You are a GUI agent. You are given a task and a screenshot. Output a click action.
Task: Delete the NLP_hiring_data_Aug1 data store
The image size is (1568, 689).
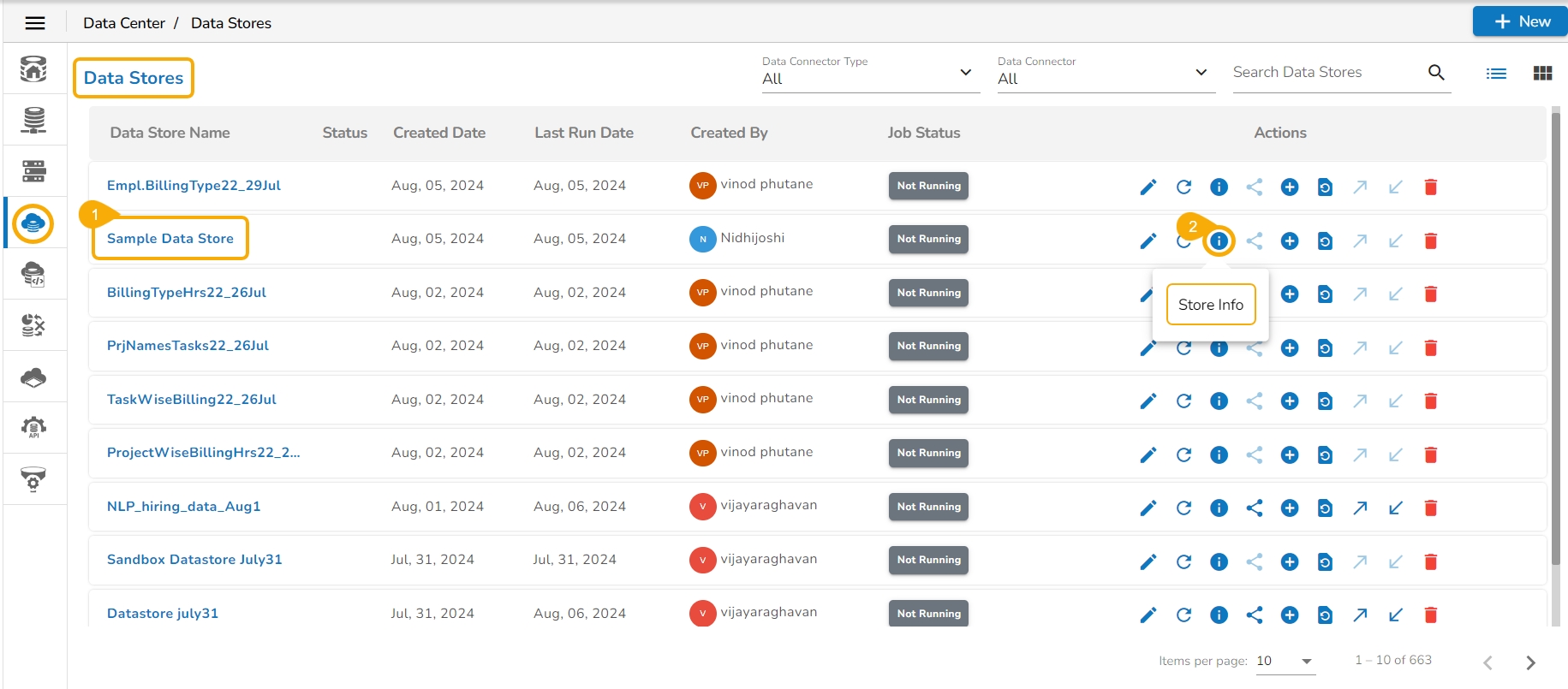click(x=1430, y=508)
